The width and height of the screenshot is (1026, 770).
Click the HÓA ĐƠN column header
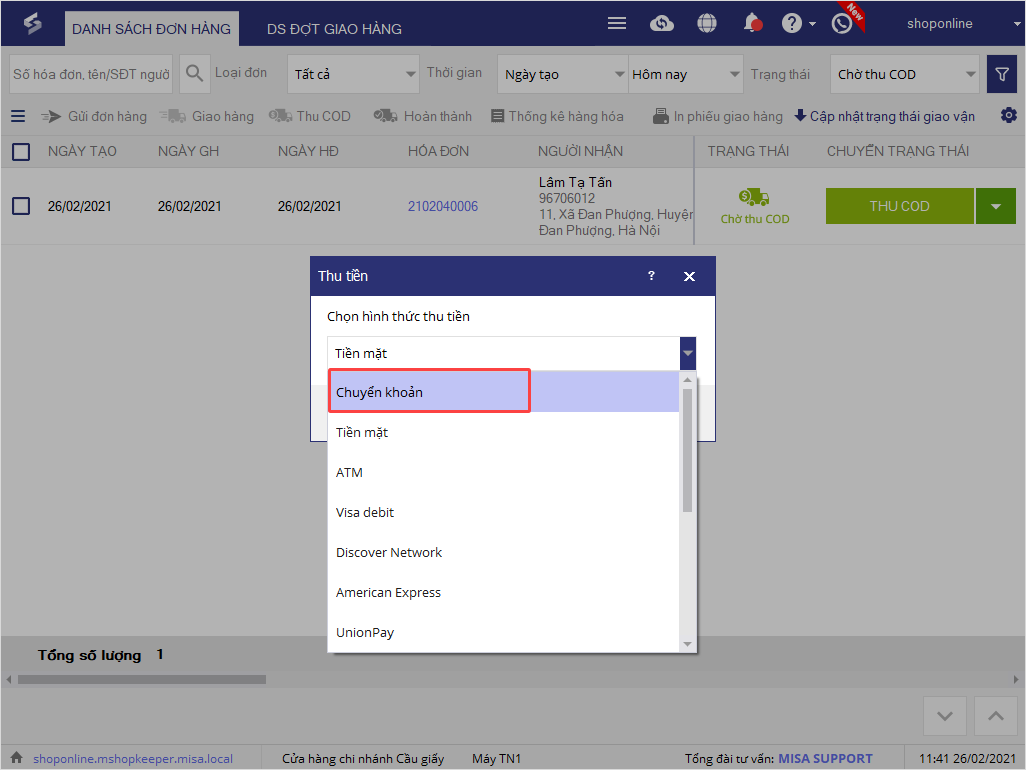coord(438,151)
